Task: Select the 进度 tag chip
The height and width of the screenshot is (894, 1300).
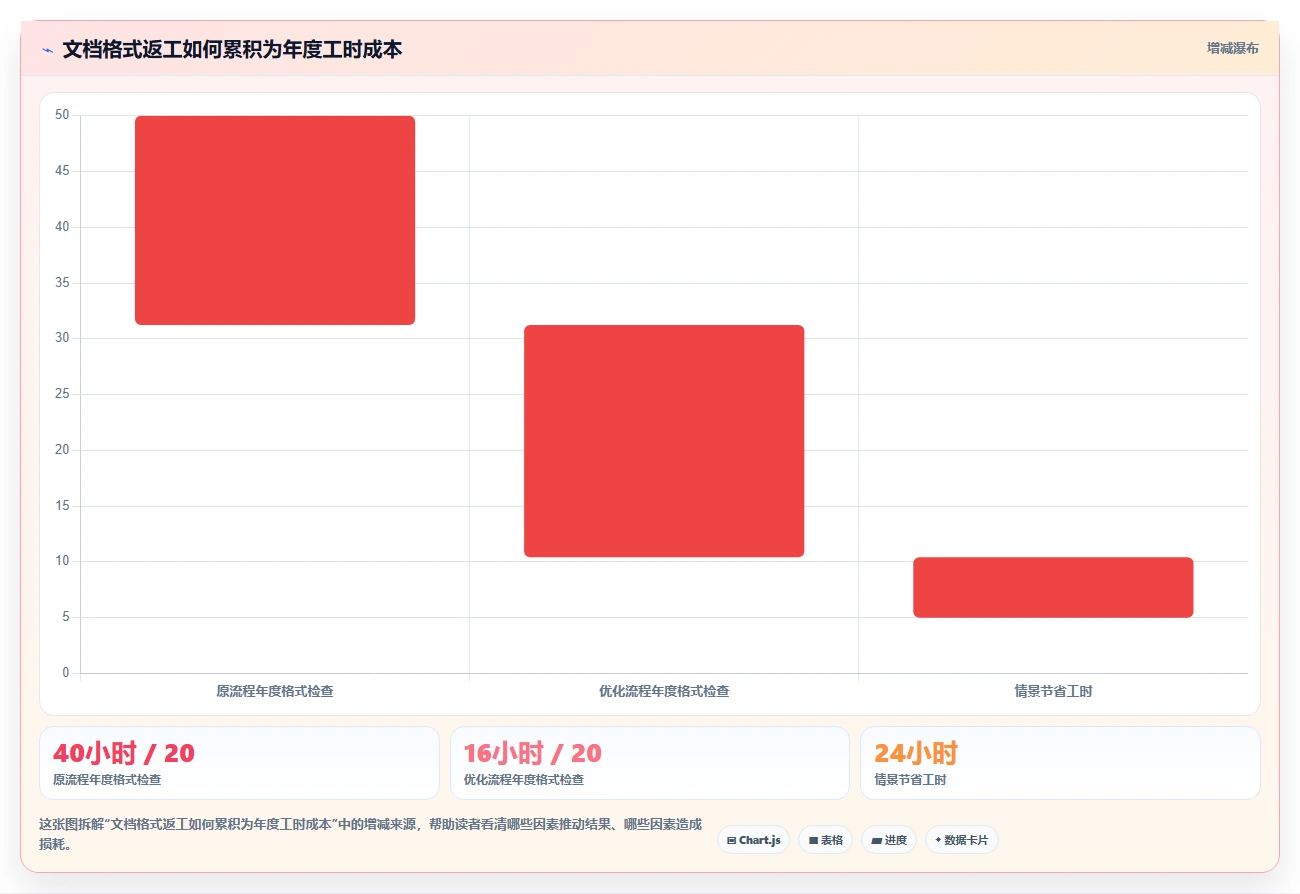Action: pos(889,840)
